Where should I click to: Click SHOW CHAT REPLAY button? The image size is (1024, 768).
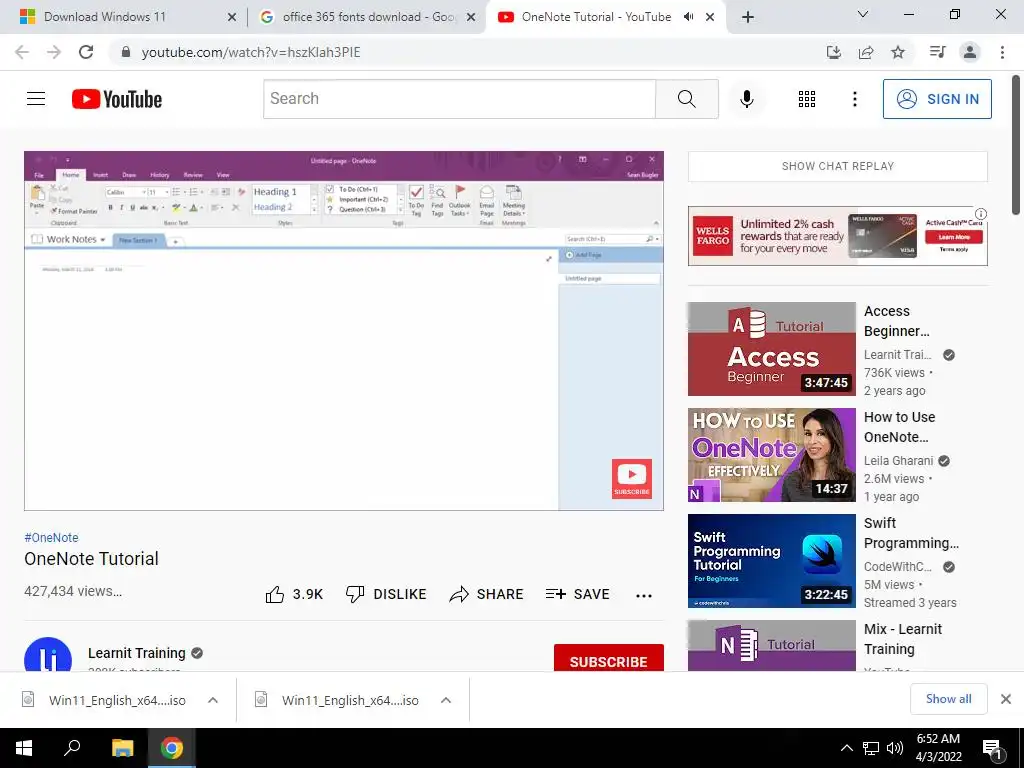click(838, 166)
